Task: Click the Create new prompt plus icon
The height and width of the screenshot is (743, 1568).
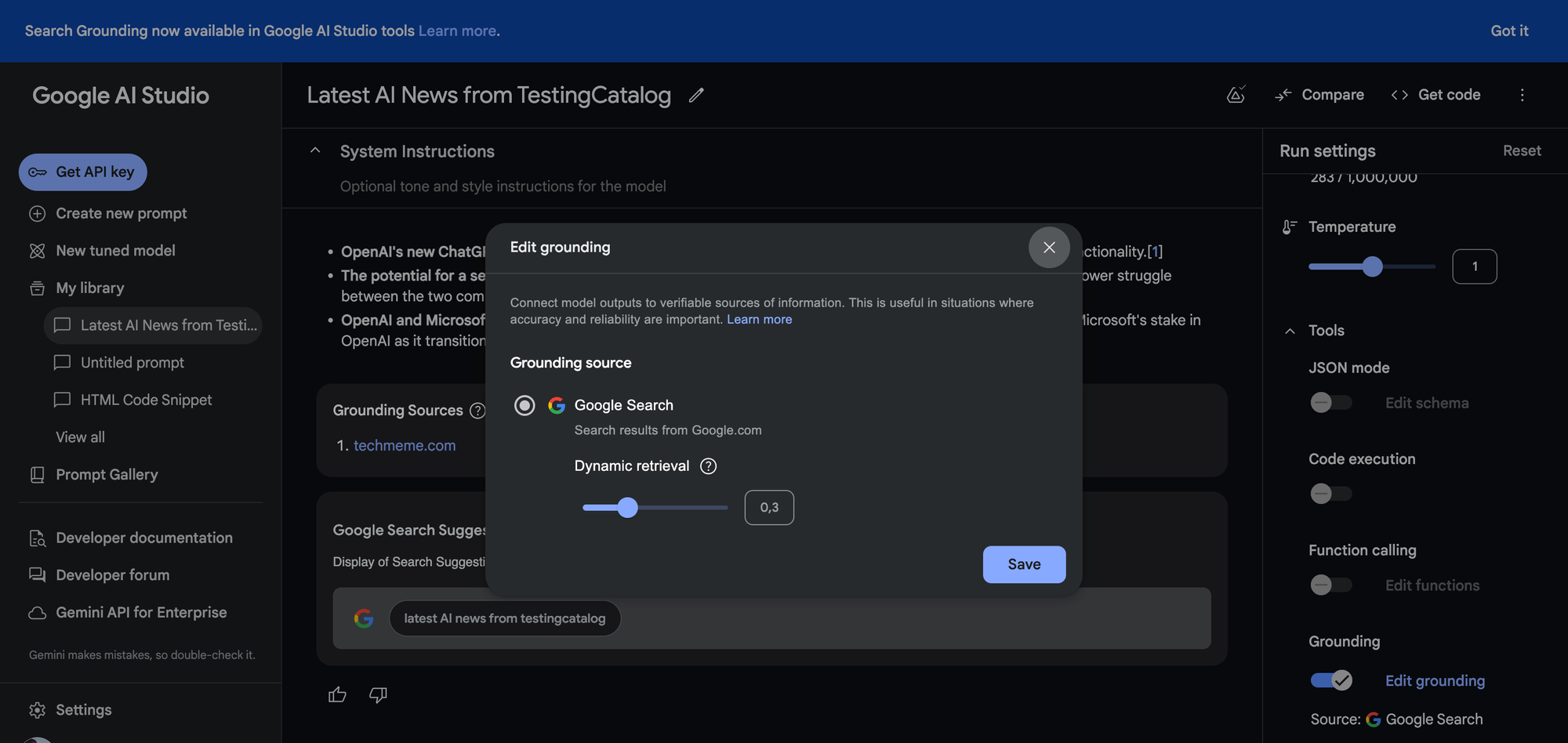Action: pyautogui.click(x=38, y=214)
